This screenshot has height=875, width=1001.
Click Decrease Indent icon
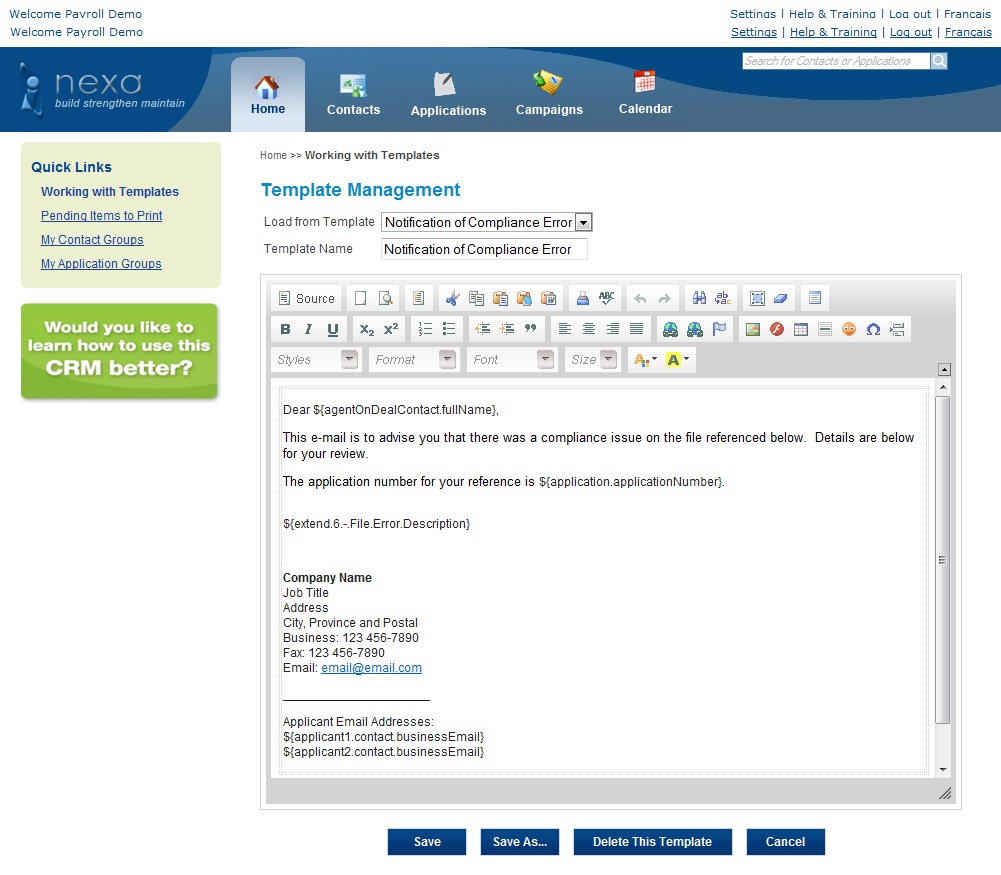[x=483, y=329]
